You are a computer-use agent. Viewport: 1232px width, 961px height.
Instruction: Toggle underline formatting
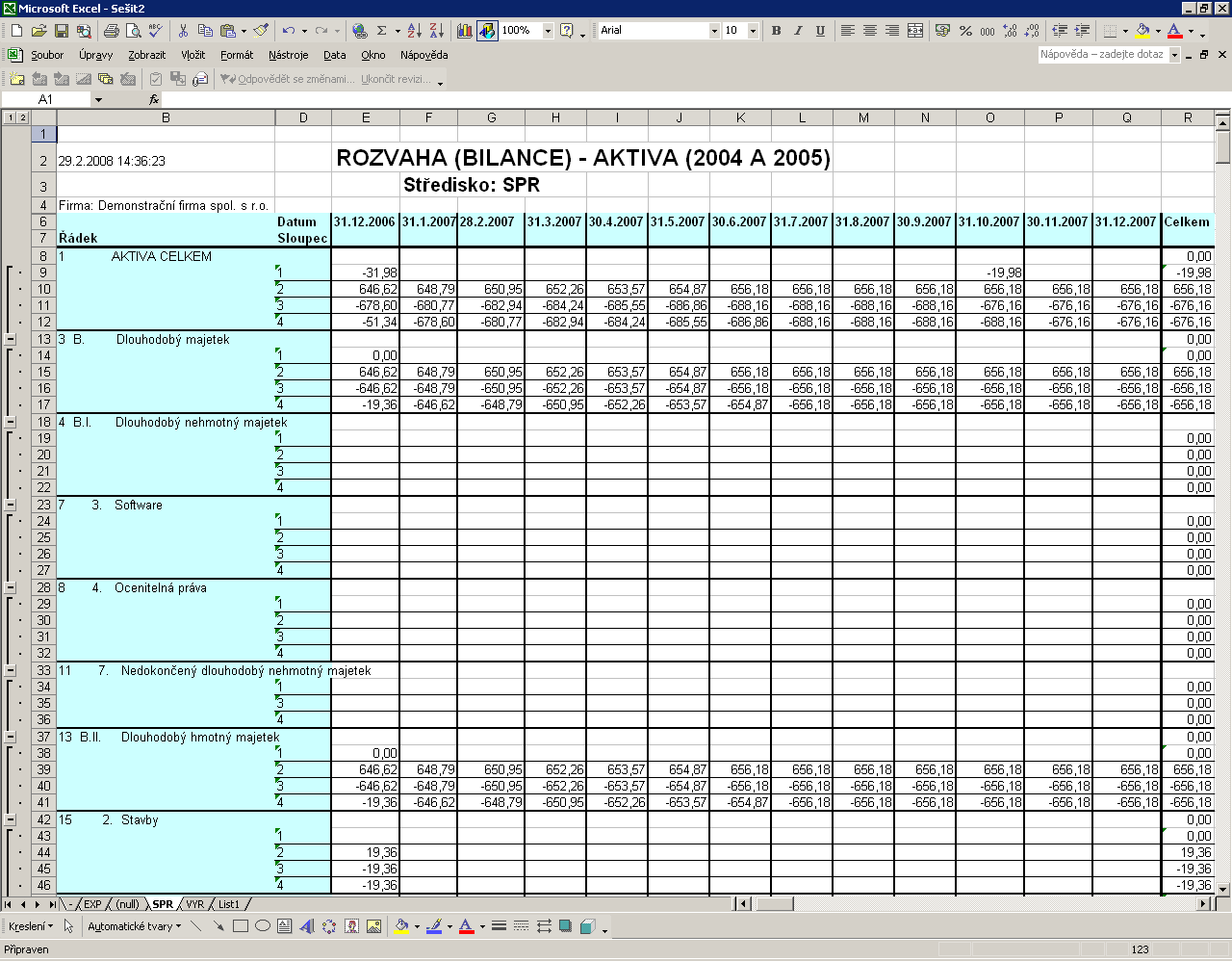tap(821, 31)
